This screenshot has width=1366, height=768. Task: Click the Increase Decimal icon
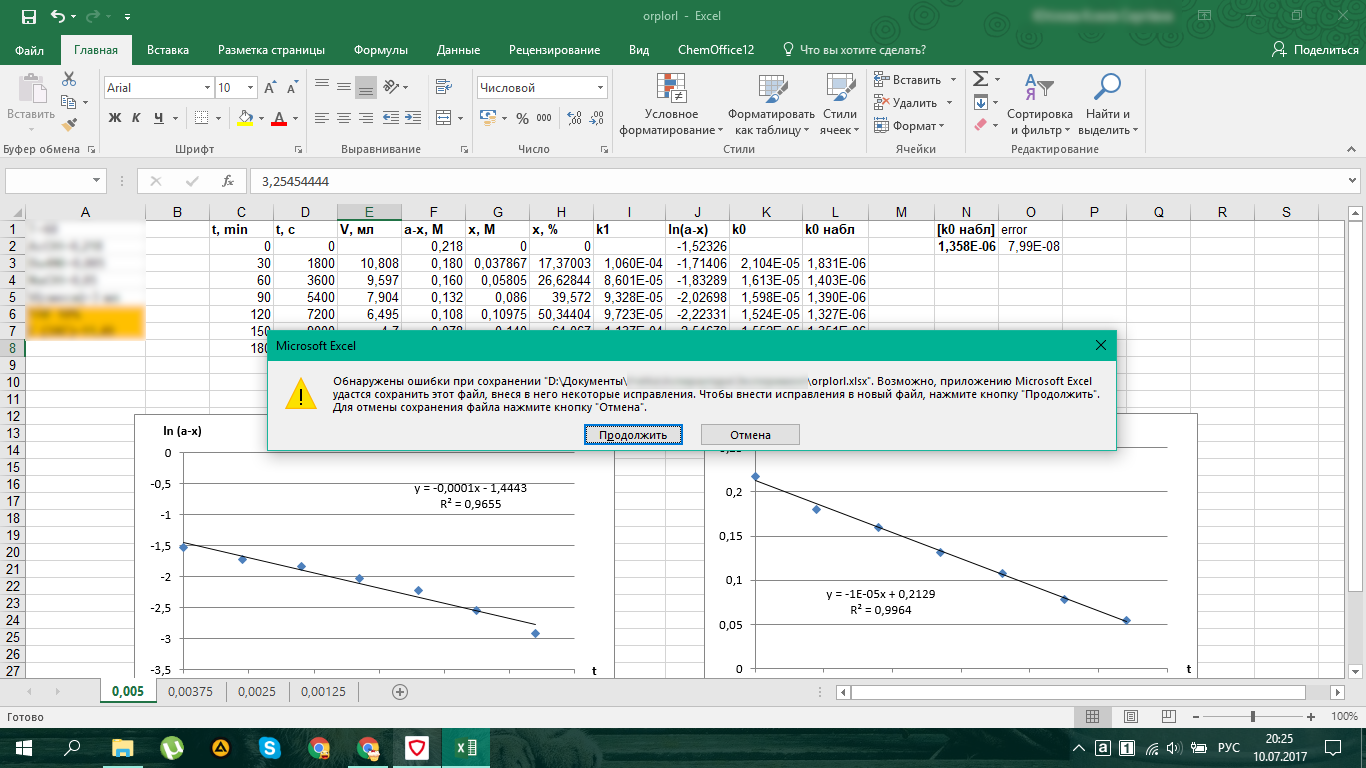[x=573, y=118]
